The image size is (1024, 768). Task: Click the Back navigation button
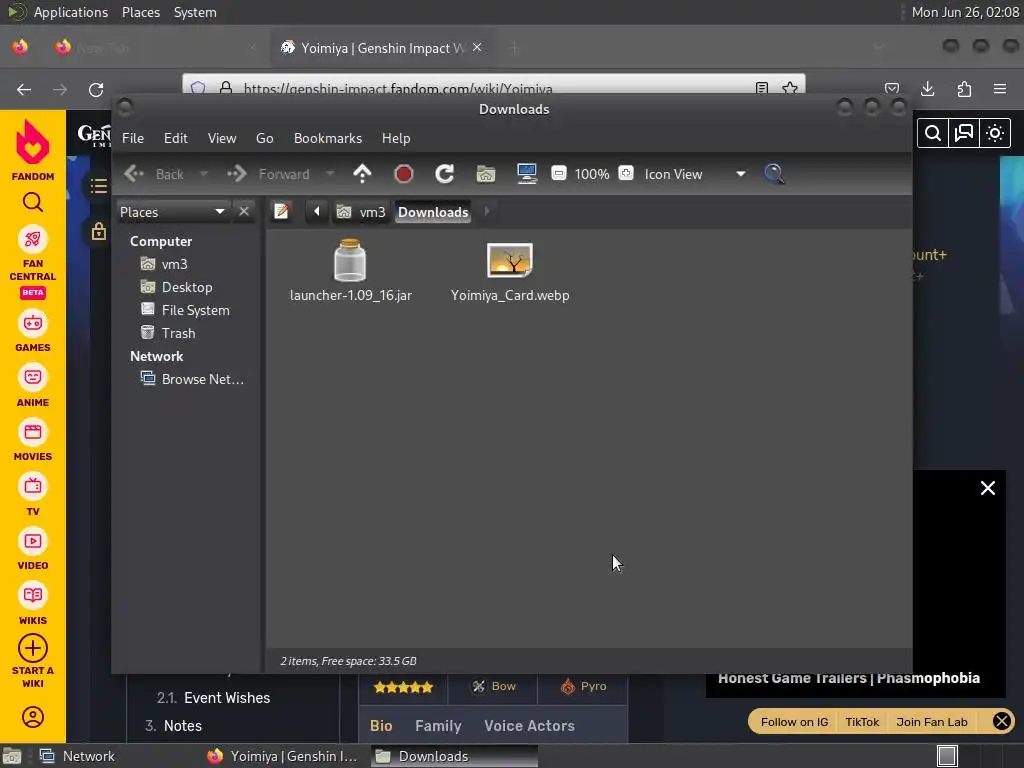(154, 174)
